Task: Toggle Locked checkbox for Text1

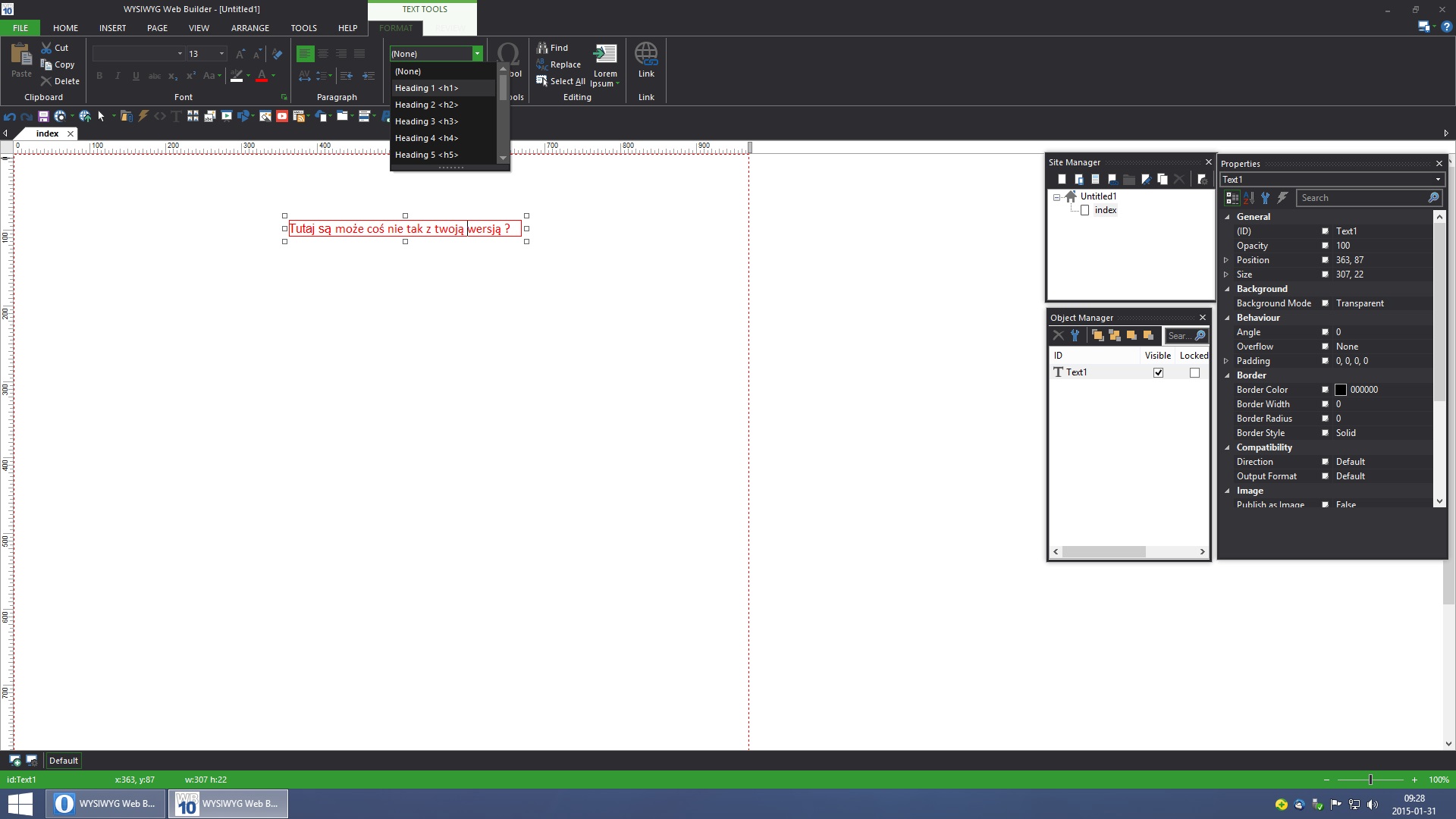Action: tap(1194, 373)
